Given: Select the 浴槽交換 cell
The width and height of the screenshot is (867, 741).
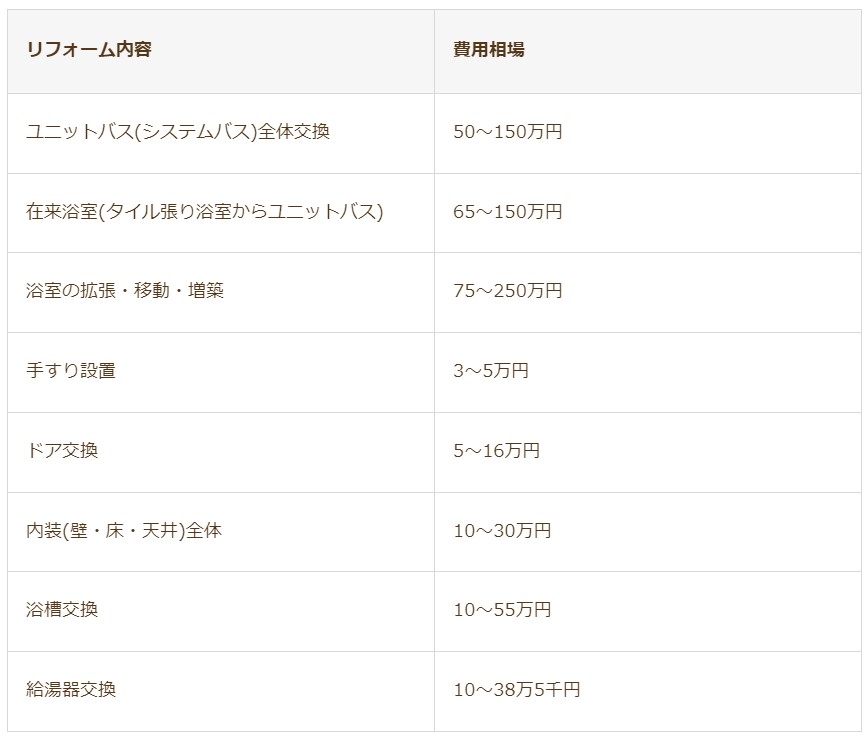Looking at the screenshot, I should point(62,610).
